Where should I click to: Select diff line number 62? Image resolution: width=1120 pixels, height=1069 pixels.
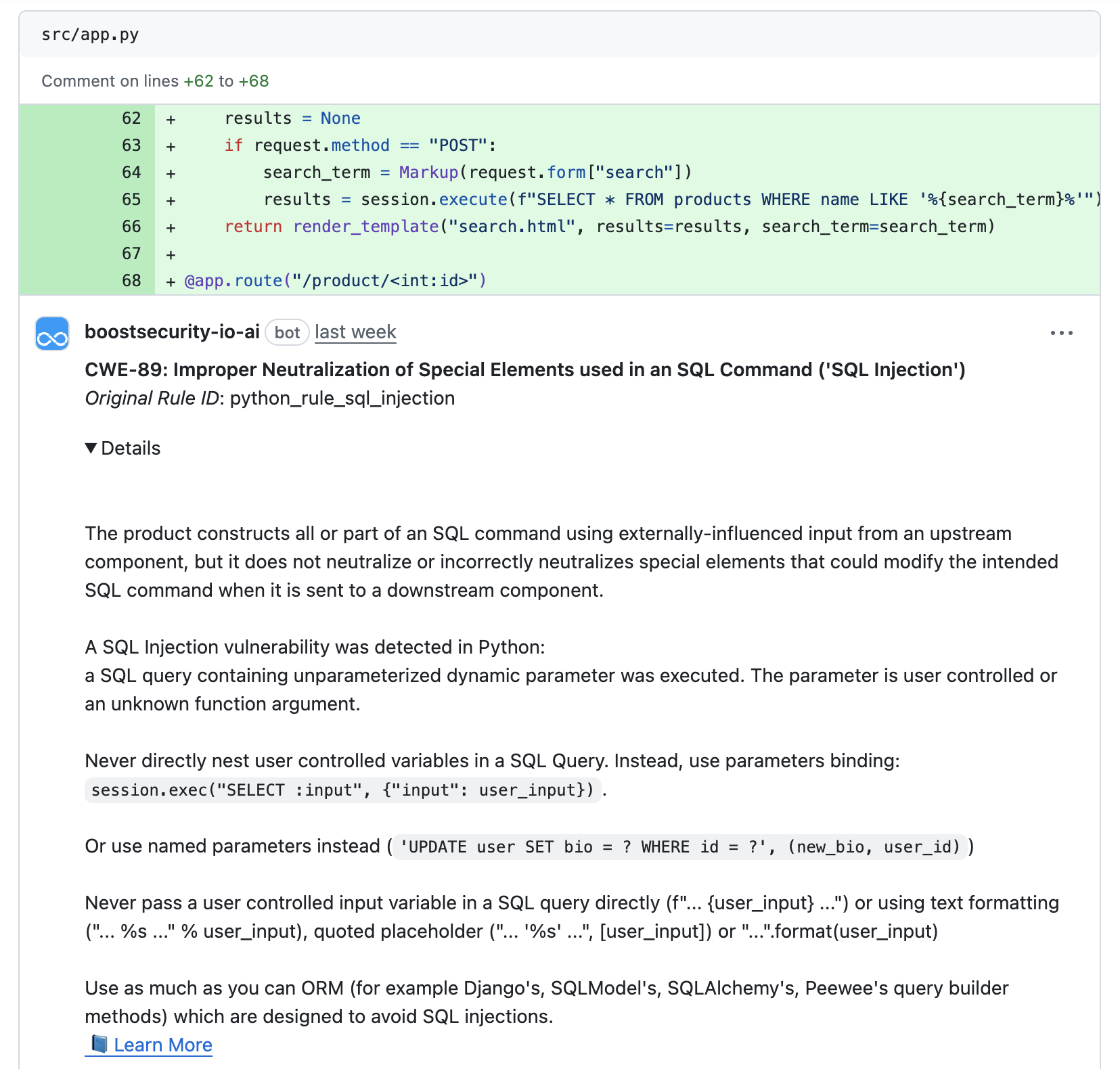(131, 118)
